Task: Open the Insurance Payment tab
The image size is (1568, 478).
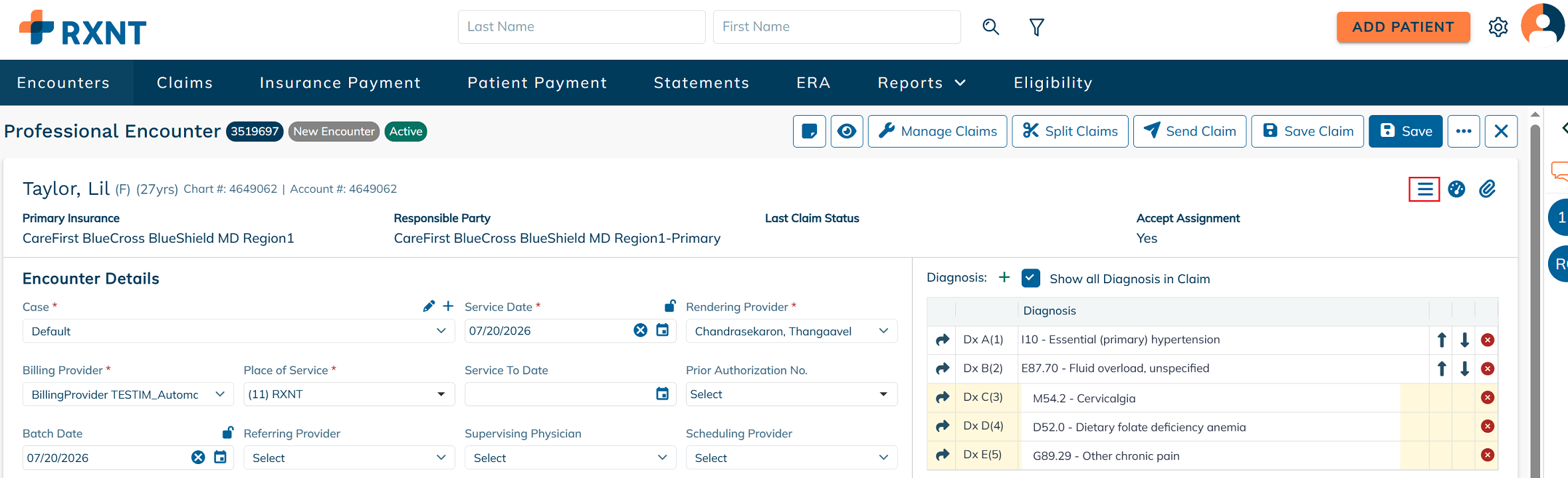Action: click(340, 82)
